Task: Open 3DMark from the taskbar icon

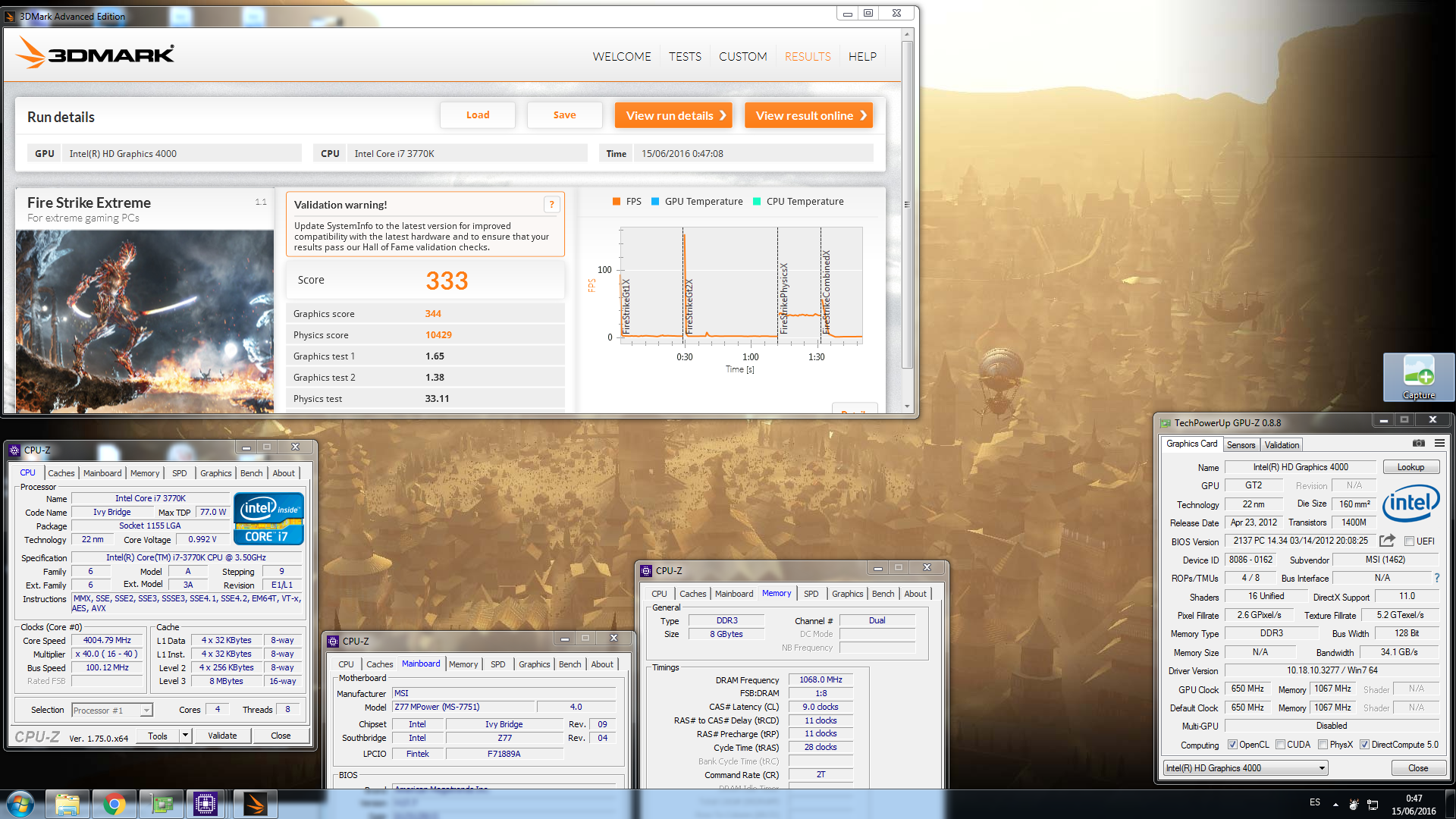Action: (x=255, y=804)
